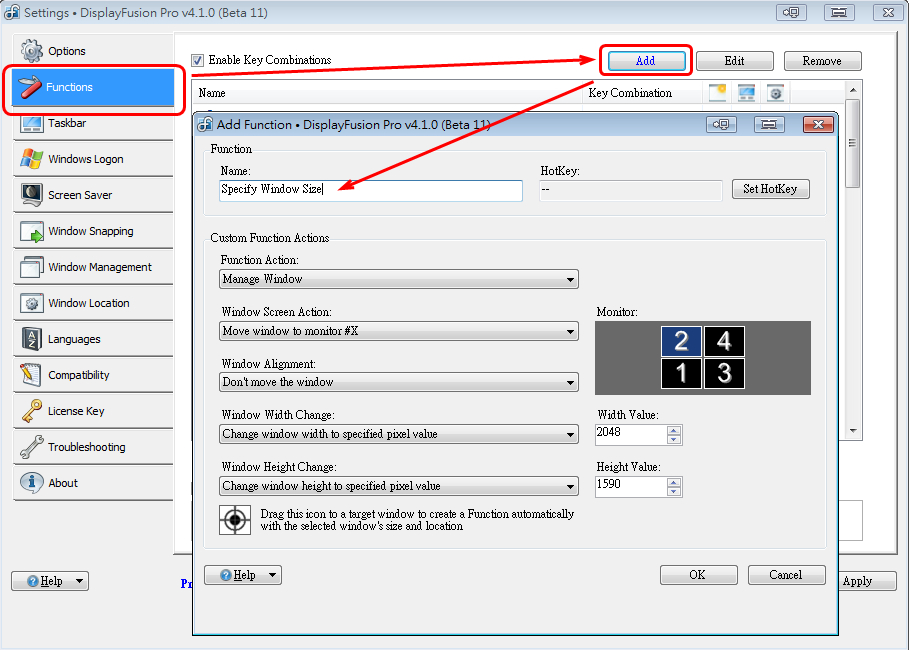Expand the Window Alignment dropdown
The image size is (909, 650).
(x=399, y=382)
